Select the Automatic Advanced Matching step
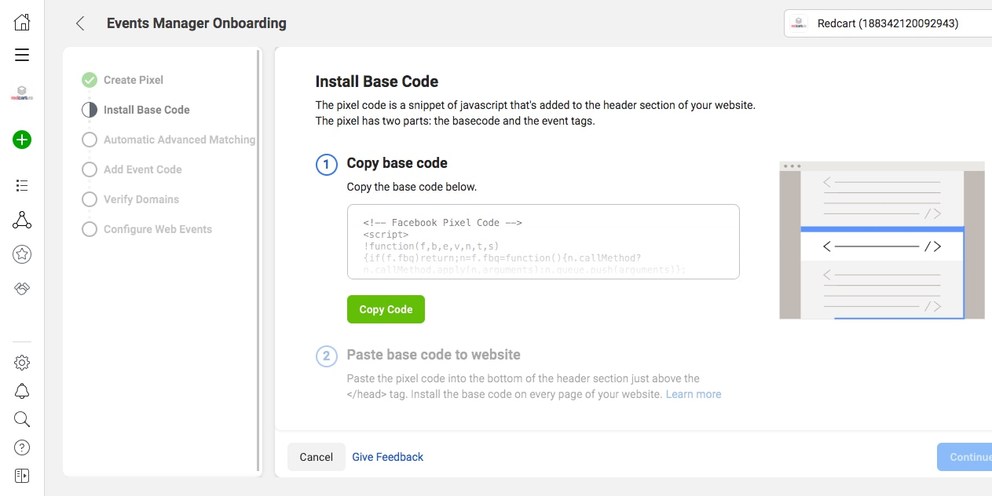 pyautogui.click(x=178, y=140)
